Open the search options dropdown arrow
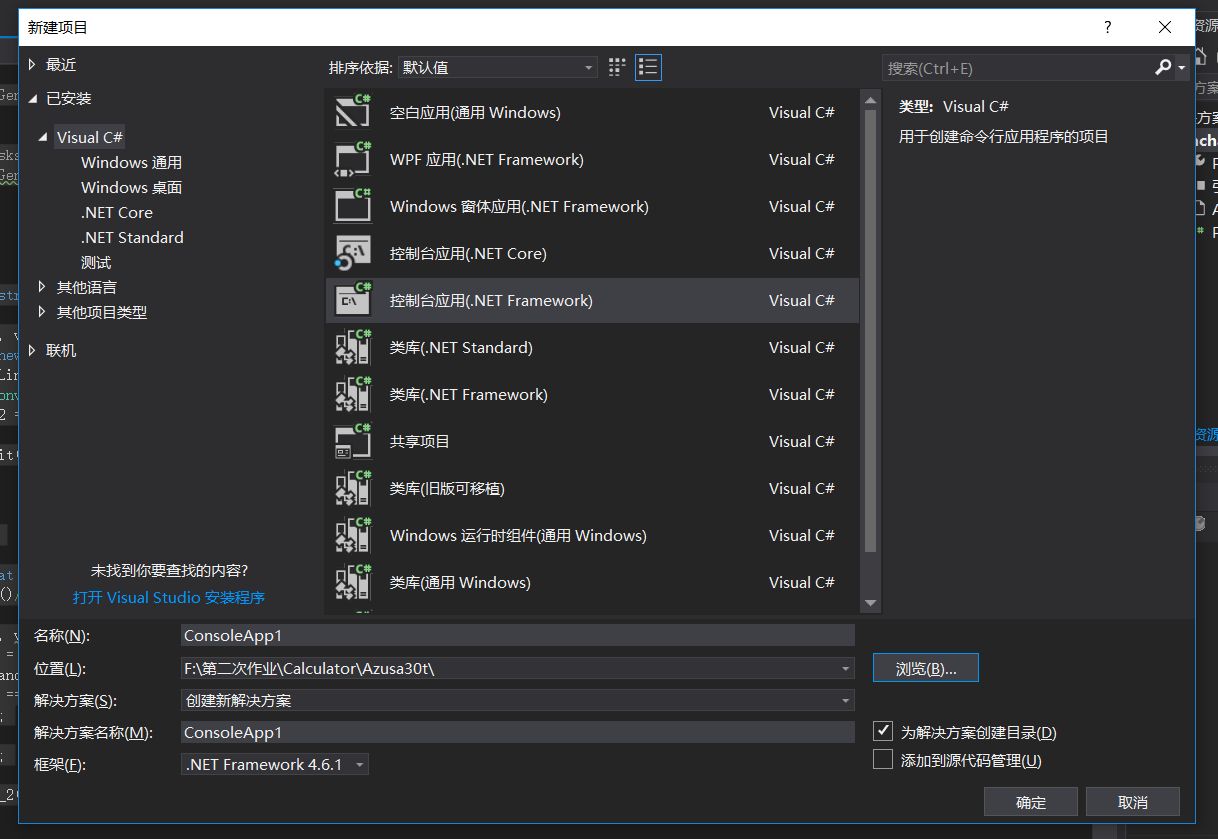Image resolution: width=1218 pixels, height=839 pixels. point(1182,68)
